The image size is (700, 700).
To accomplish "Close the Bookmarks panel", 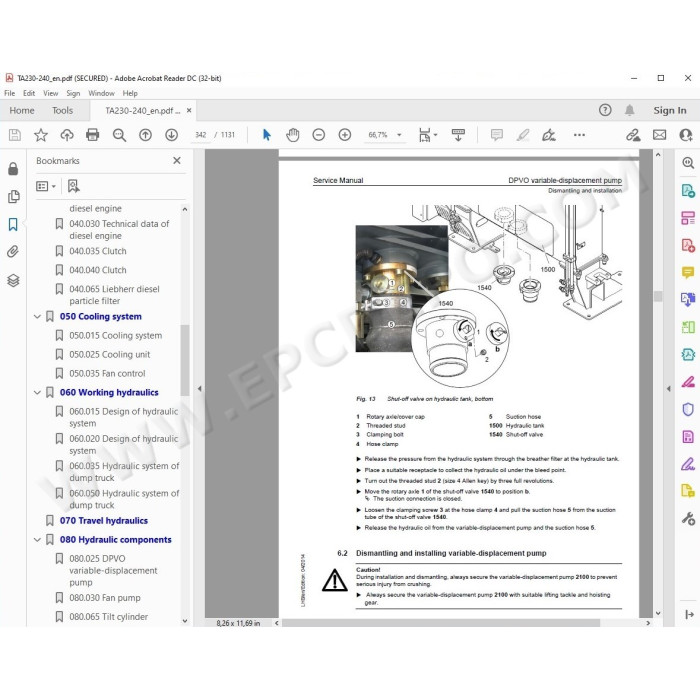I will [x=177, y=160].
